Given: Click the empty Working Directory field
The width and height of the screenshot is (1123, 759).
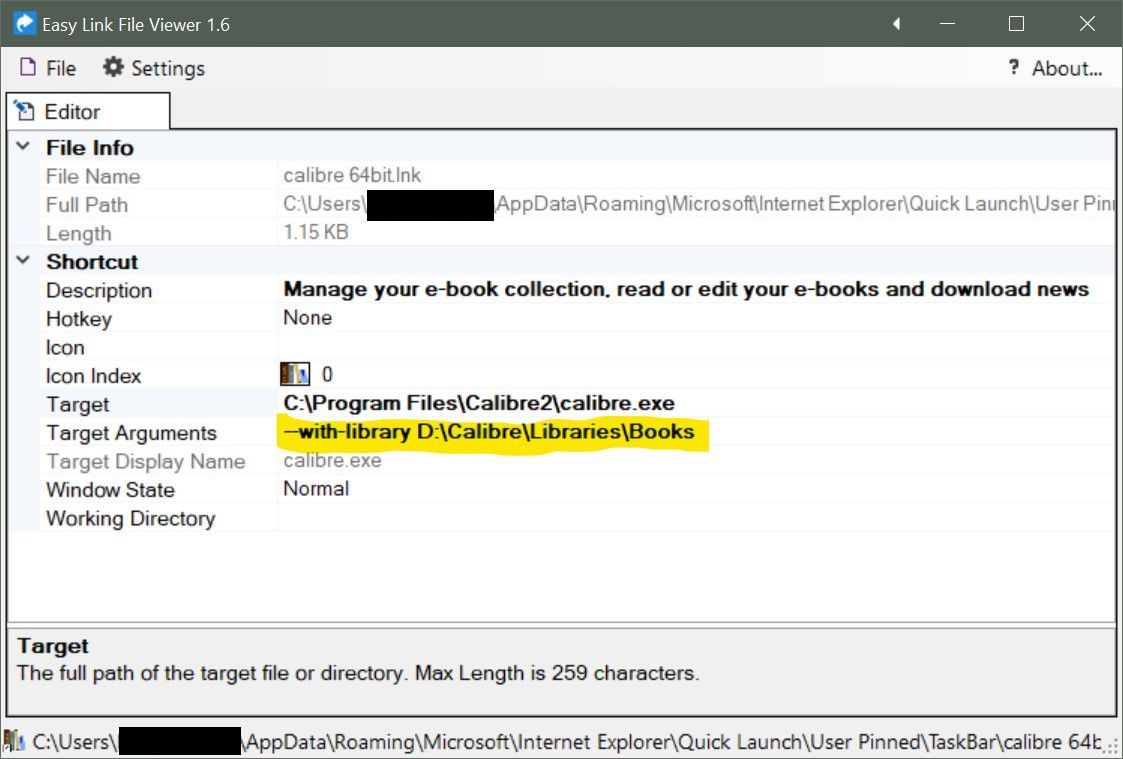Looking at the screenshot, I should click(696, 518).
